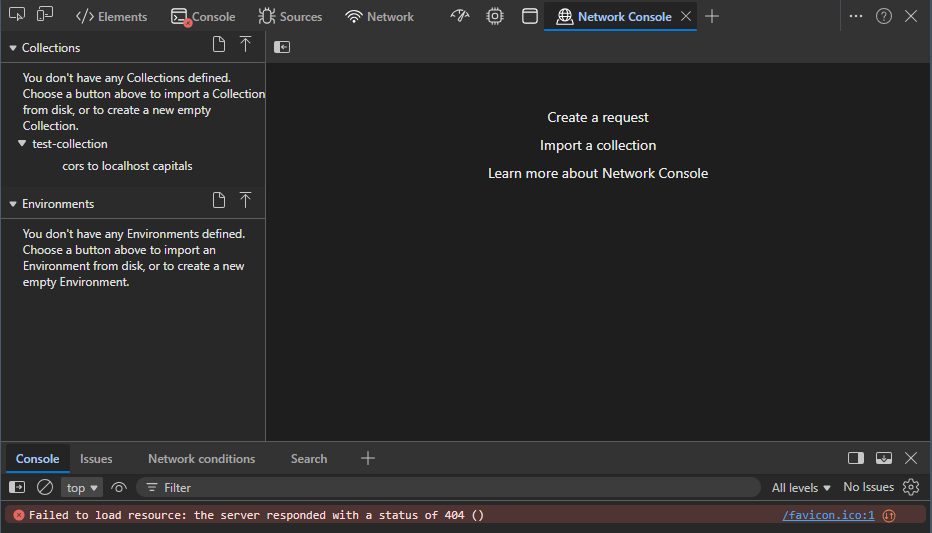Click the Create a request link
This screenshot has width=932, height=533.
click(x=598, y=117)
